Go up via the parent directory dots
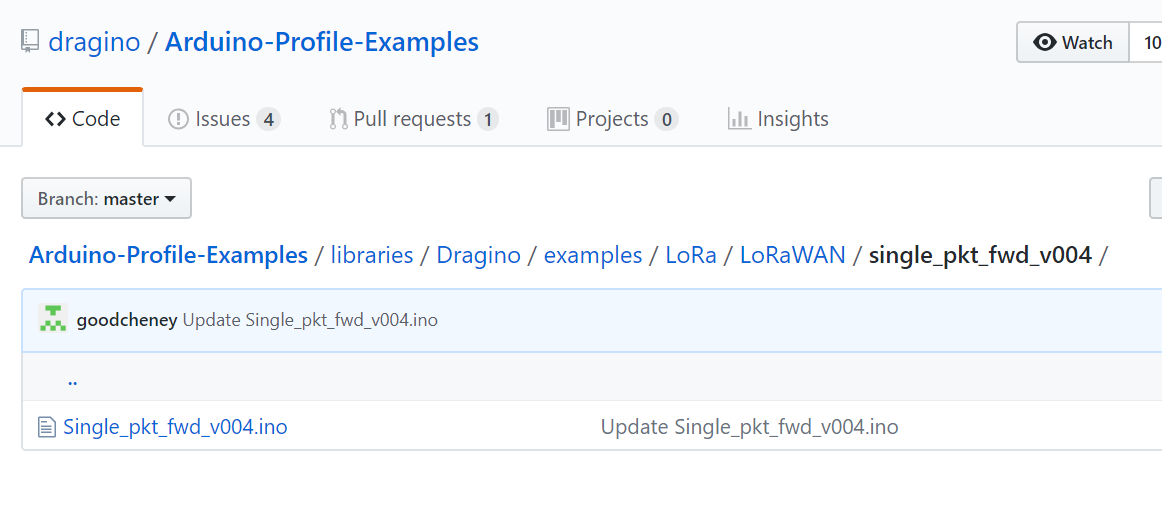Image resolution: width=1162 pixels, height=516 pixels. point(73,381)
